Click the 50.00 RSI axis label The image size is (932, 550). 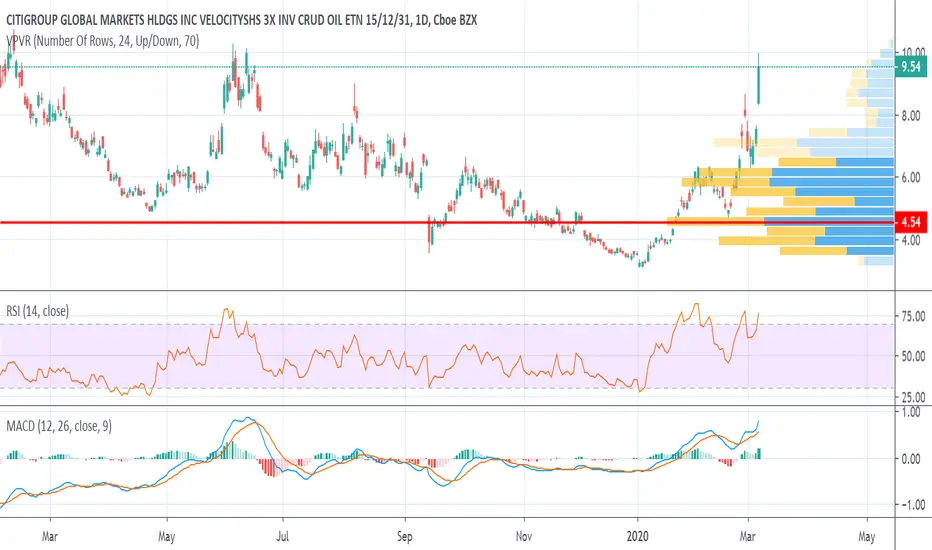(914, 356)
